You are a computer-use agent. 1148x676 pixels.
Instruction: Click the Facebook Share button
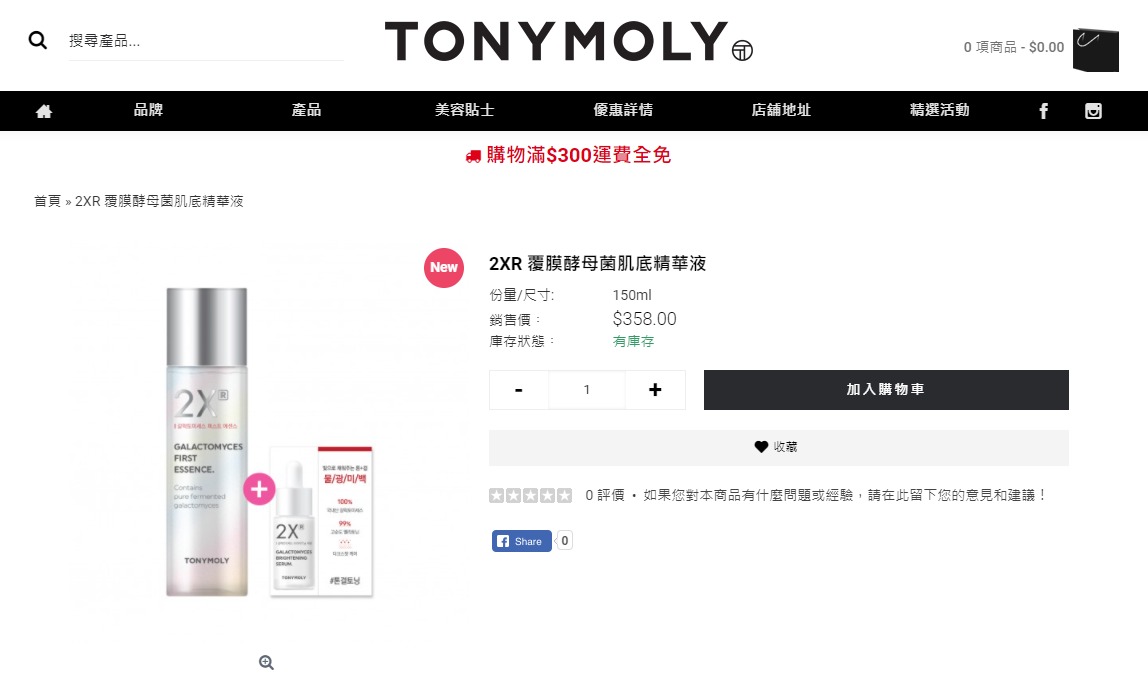pos(521,541)
